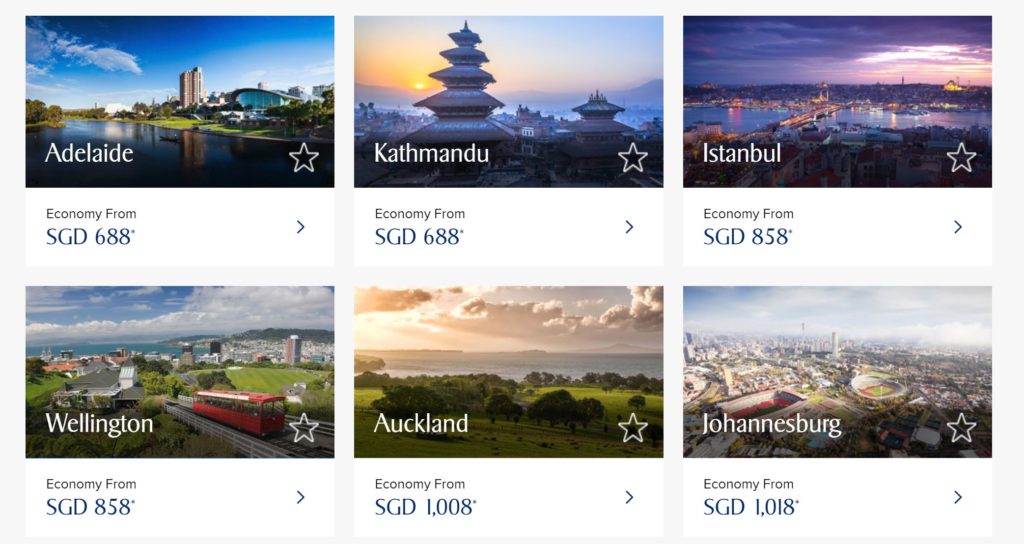Toggle the Johannesburg star icon
This screenshot has height=544, width=1024.
tap(961, 428)
